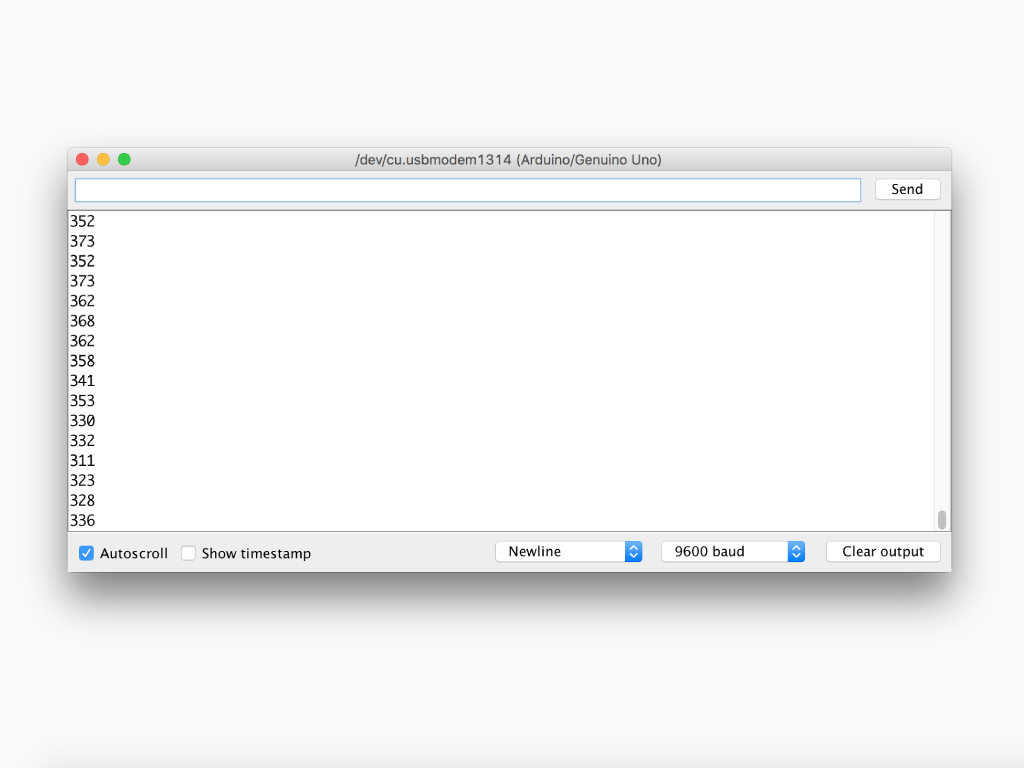Viewport: 1024px width, 768px height.
Task: Disable the Autoscroll checkbox
Action: 86,553
